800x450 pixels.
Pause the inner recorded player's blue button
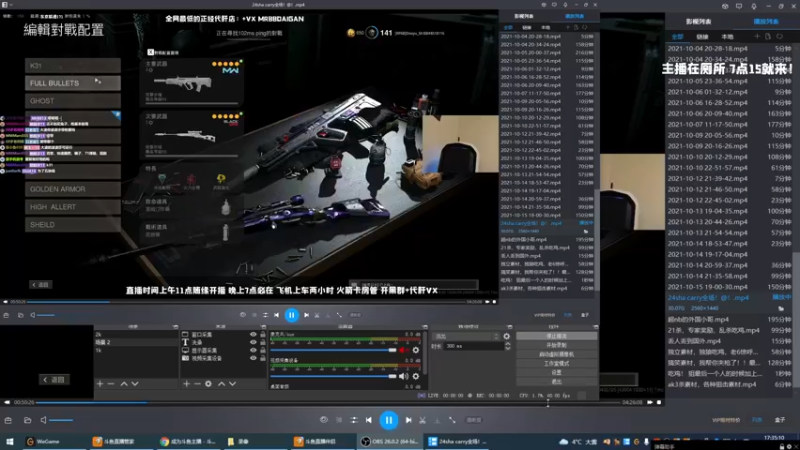click(291, 315)
